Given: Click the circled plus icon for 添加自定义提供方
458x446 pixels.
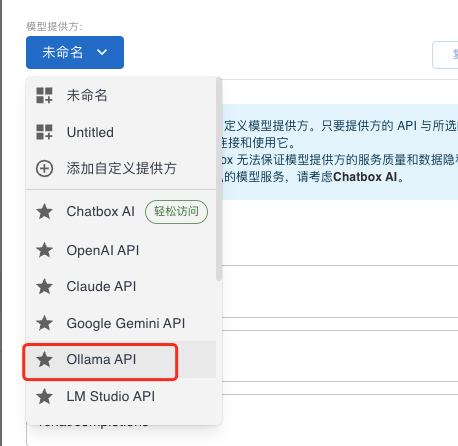Looking at the screenshot, I should [x=44, y=168].
